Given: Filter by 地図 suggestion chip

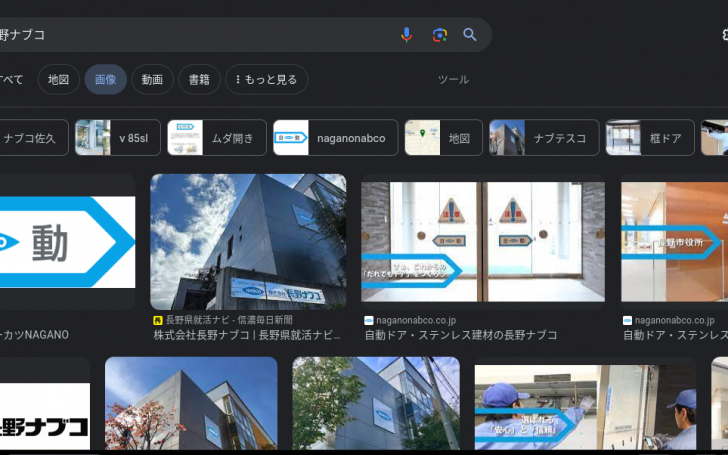Looking at the screenshot, I should point(443,138).
